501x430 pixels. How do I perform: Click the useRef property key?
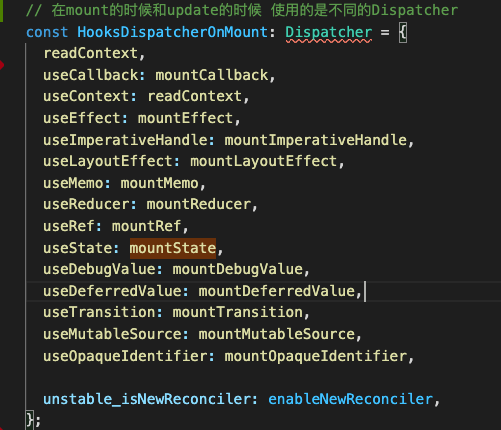(x=69, y=226)
